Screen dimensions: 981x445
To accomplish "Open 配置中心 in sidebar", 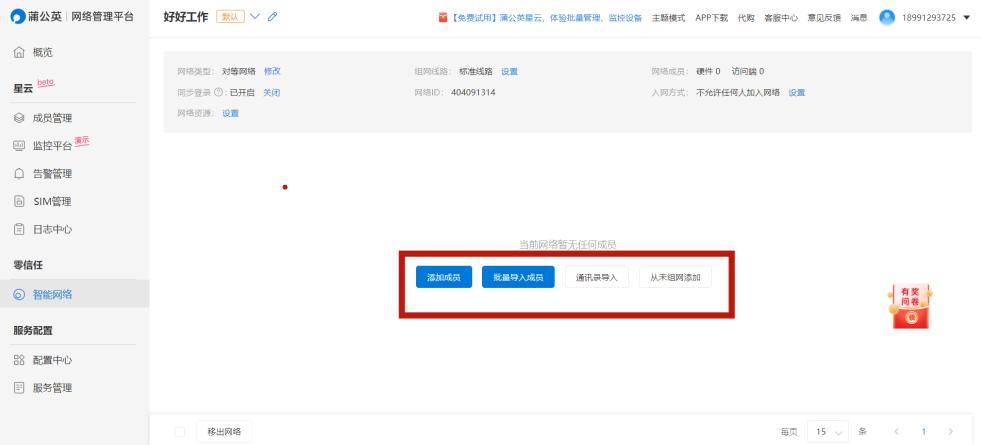I will [x=53, y=360].
